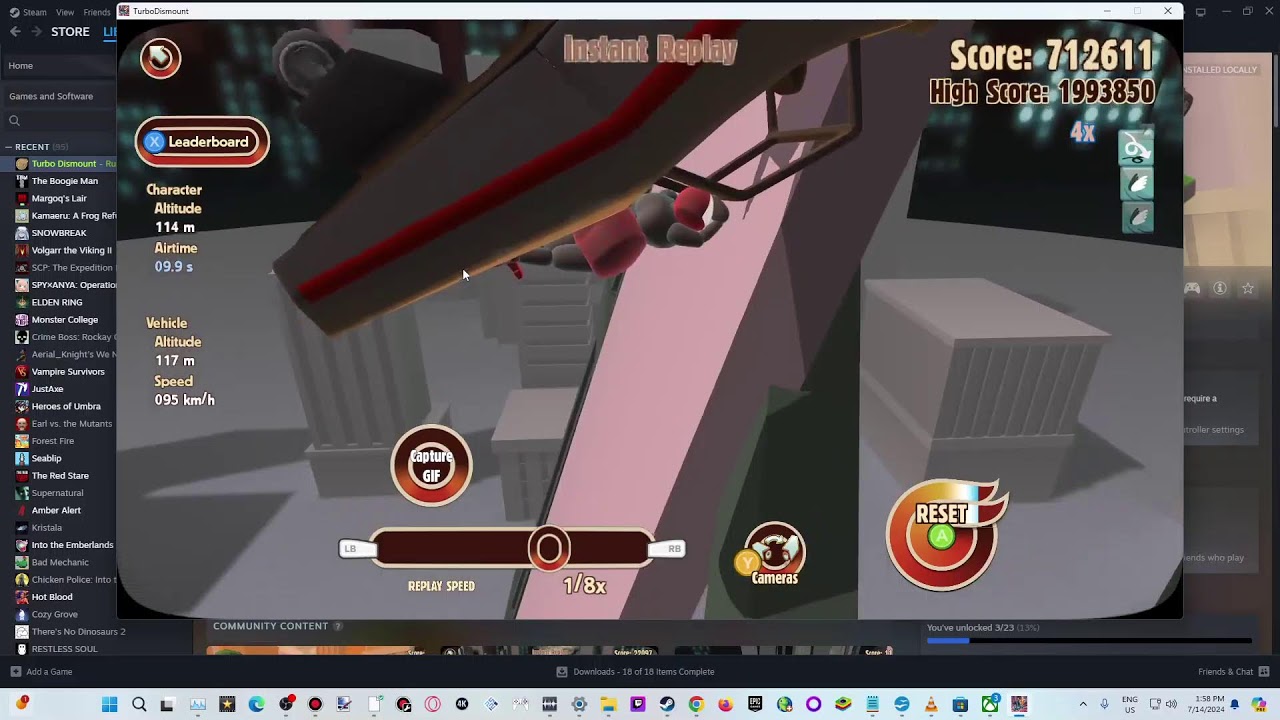
Task: Click the Home button in Steam library
Action: pos(58,66)
